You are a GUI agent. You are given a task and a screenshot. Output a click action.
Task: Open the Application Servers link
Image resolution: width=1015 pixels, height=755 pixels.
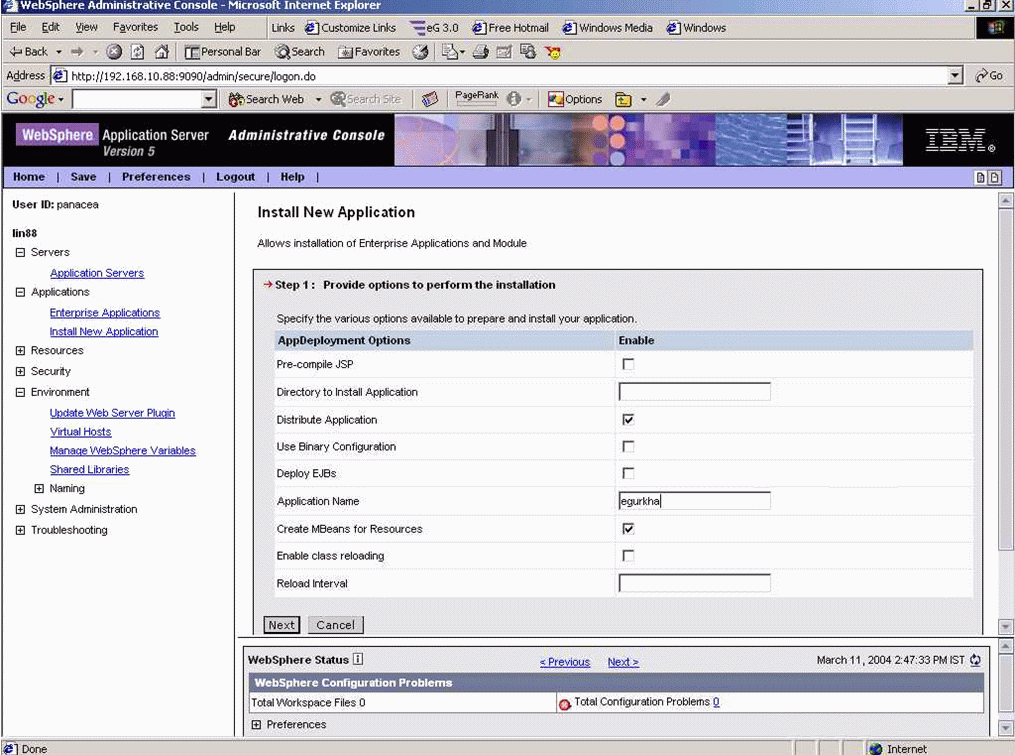tap(97, 273)
